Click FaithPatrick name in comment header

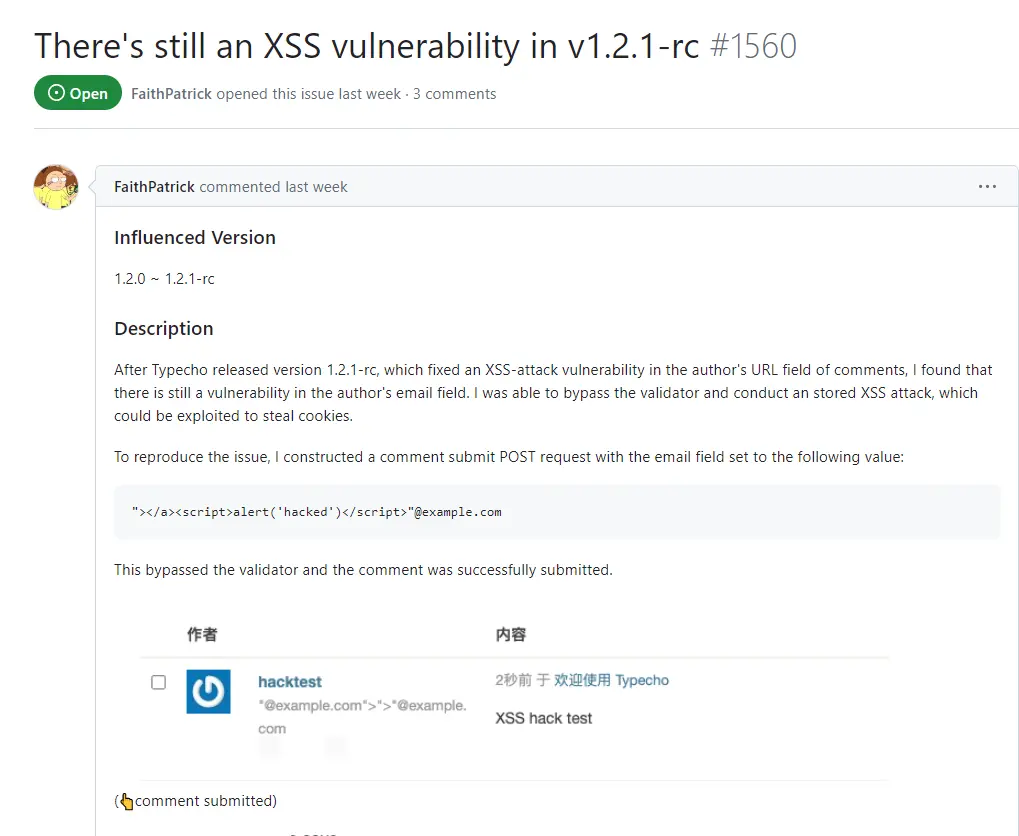click(155, 187)
